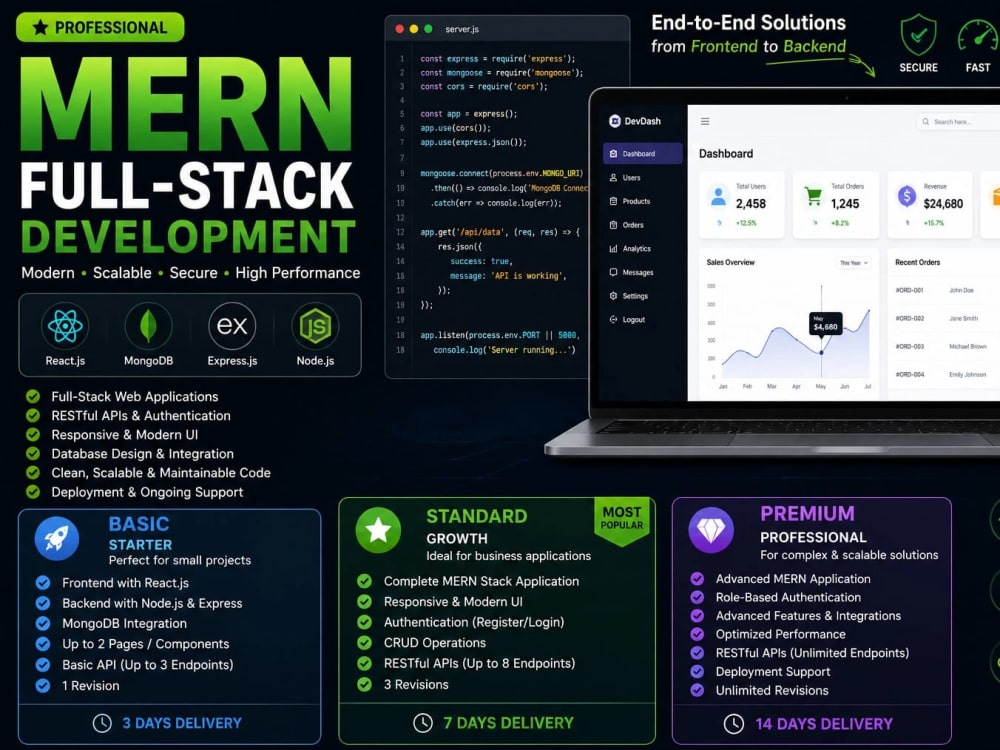Click the checkmark beside Frontend with React.js
Image resolution: width=1000 pixels, height=750 pixels.
coord(43,582)
